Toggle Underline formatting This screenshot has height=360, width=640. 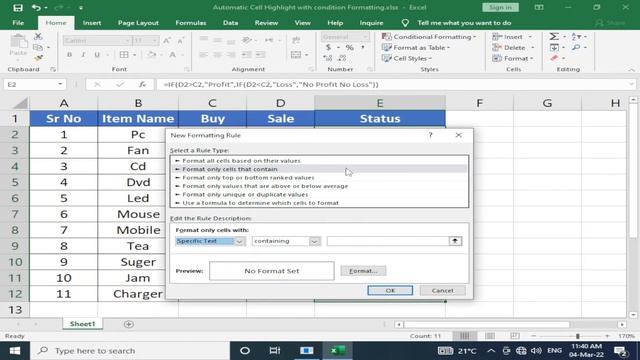tap(97, 55)
